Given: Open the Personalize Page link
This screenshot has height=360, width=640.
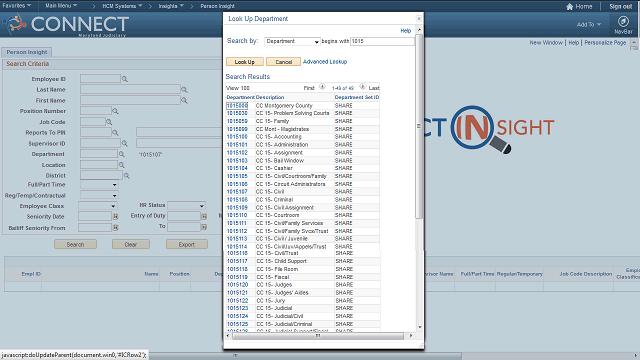Looking at the screenshot, I should click(x=605, y=42).
